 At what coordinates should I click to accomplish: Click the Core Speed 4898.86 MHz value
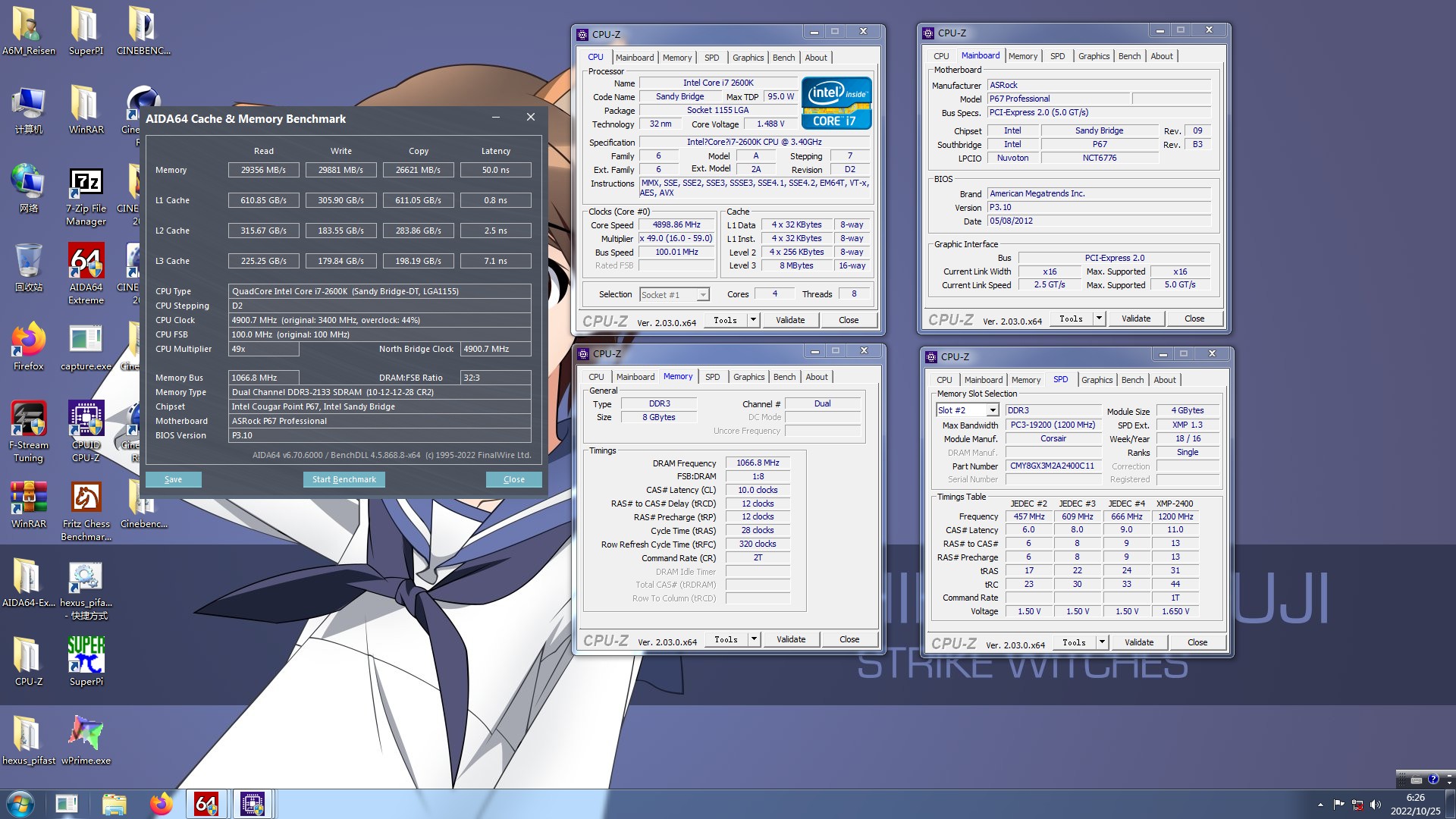[x=676, y=224]
